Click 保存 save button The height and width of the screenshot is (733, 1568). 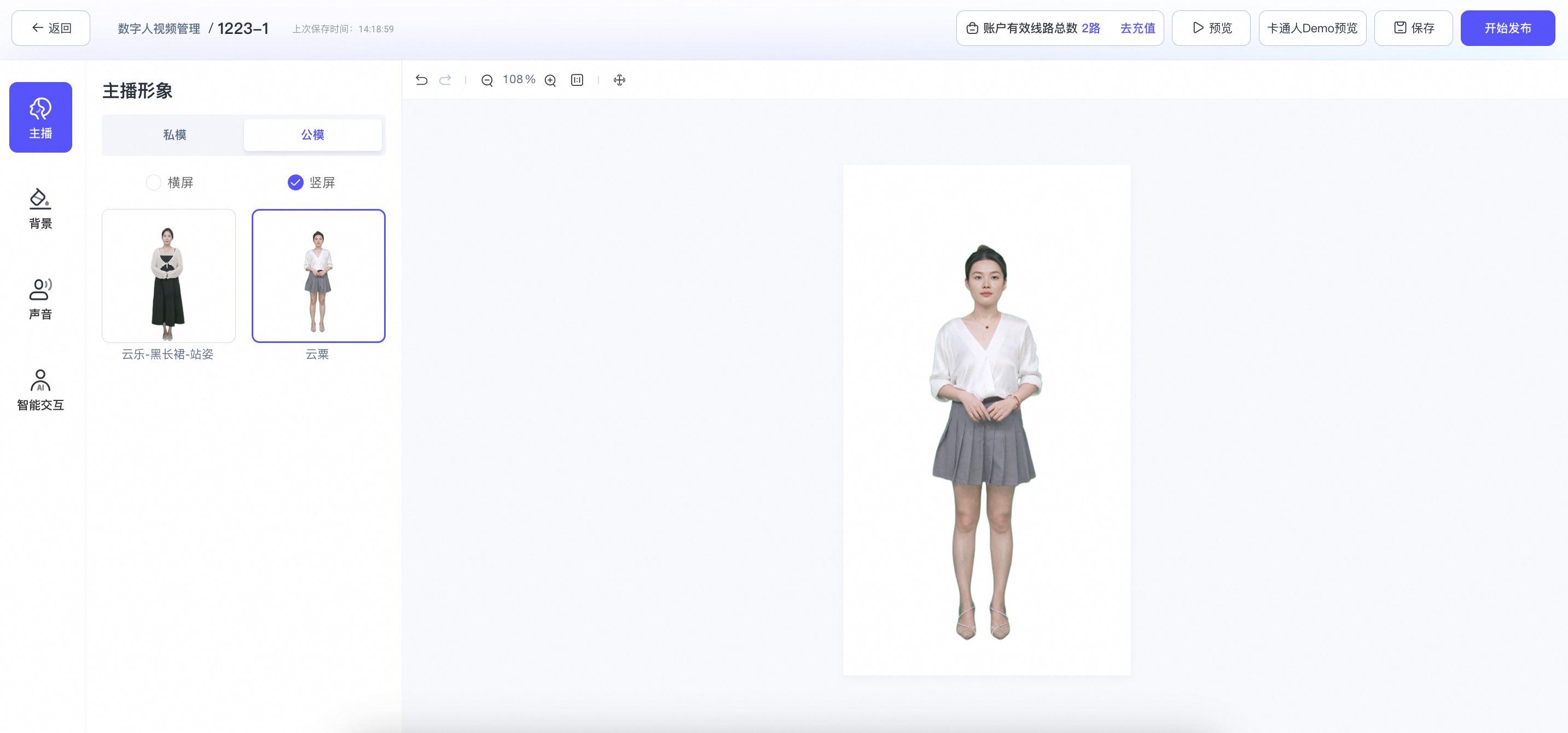[x=1413, y=28]
